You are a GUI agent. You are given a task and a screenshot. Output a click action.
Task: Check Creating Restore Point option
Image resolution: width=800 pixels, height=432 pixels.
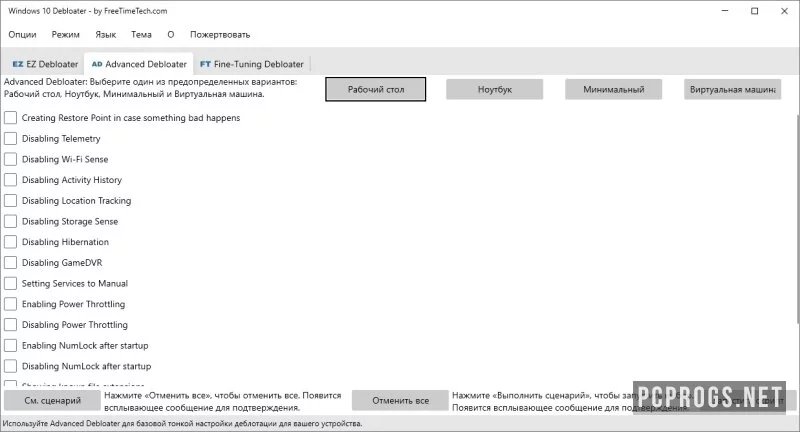point(11,118)
